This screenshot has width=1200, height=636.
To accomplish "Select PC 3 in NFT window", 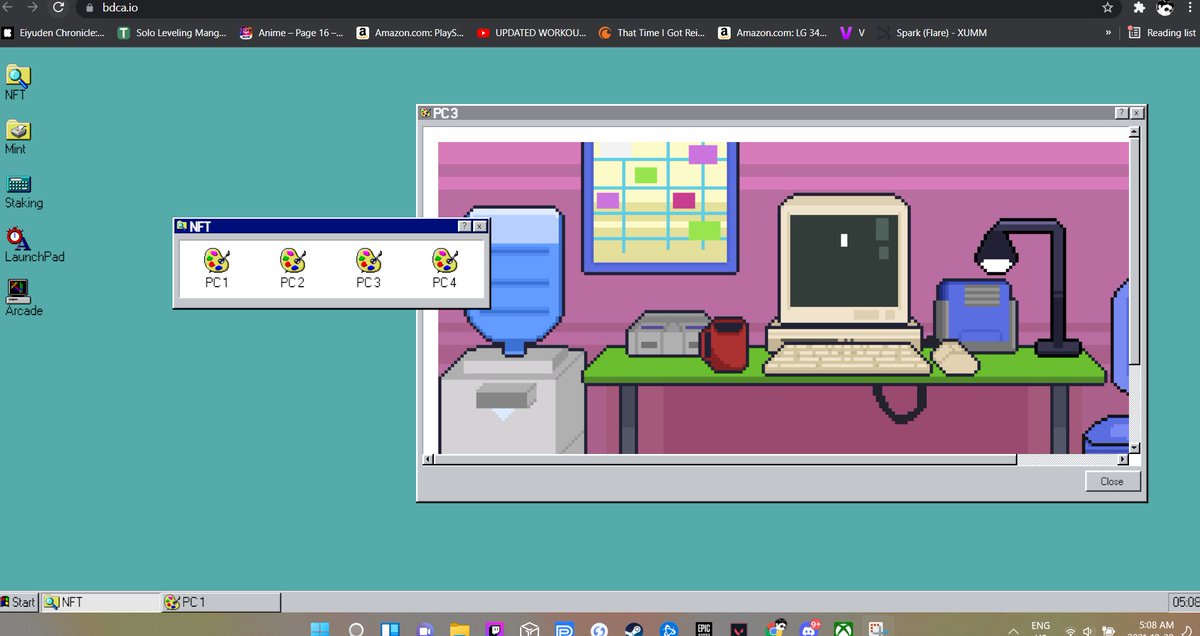I will (x=369, y=269).
